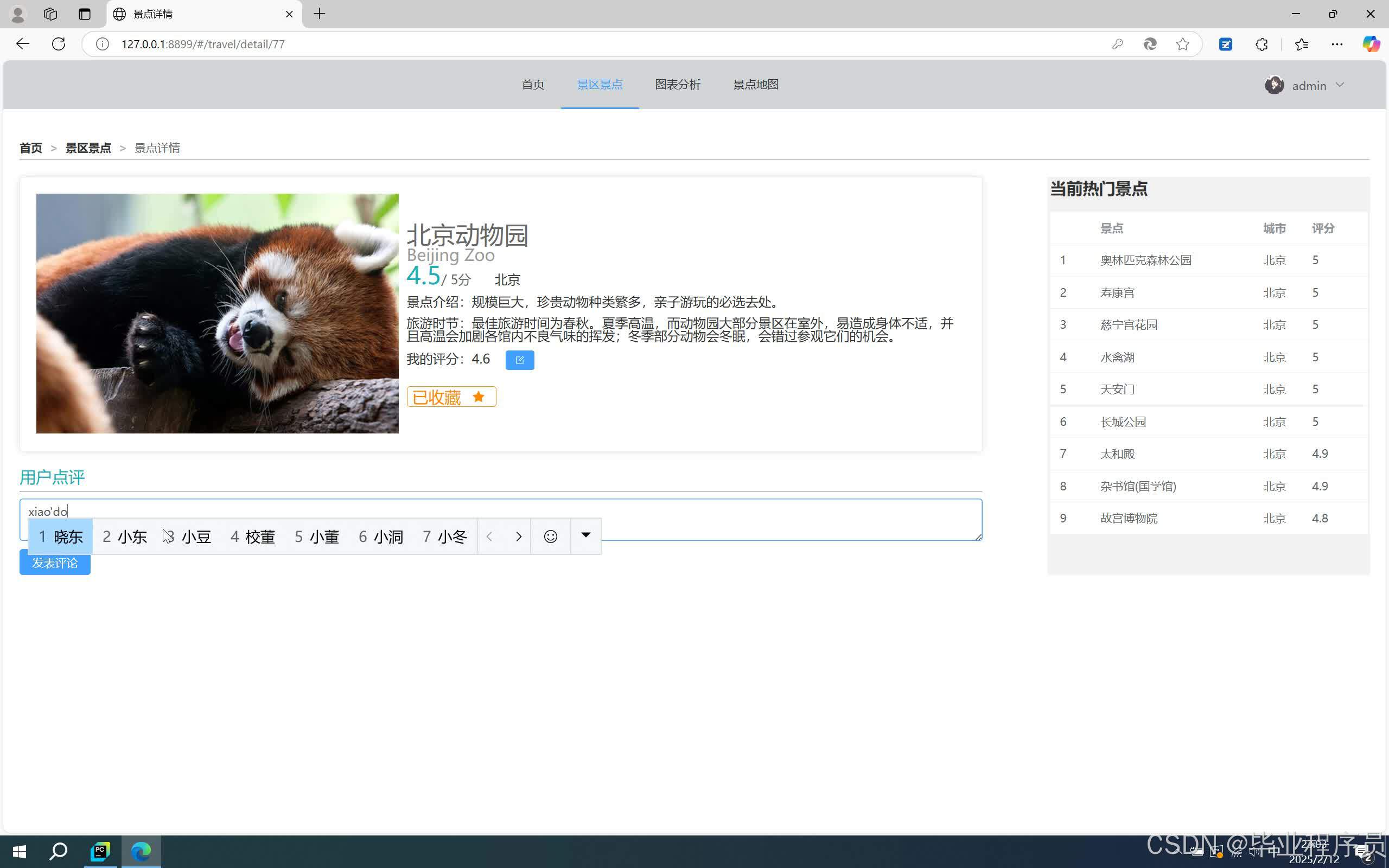The height and width of the screenshot is (868, 1389).
Task: Open the IME emoji panel
Action: click(x=550, y=536)
